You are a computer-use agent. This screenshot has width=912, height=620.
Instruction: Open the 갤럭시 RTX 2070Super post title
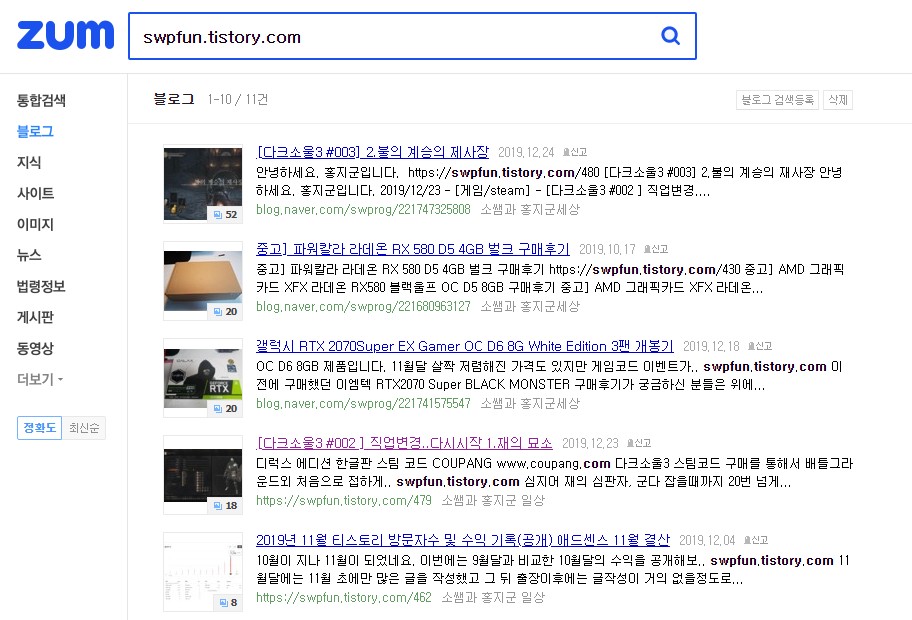465,347
